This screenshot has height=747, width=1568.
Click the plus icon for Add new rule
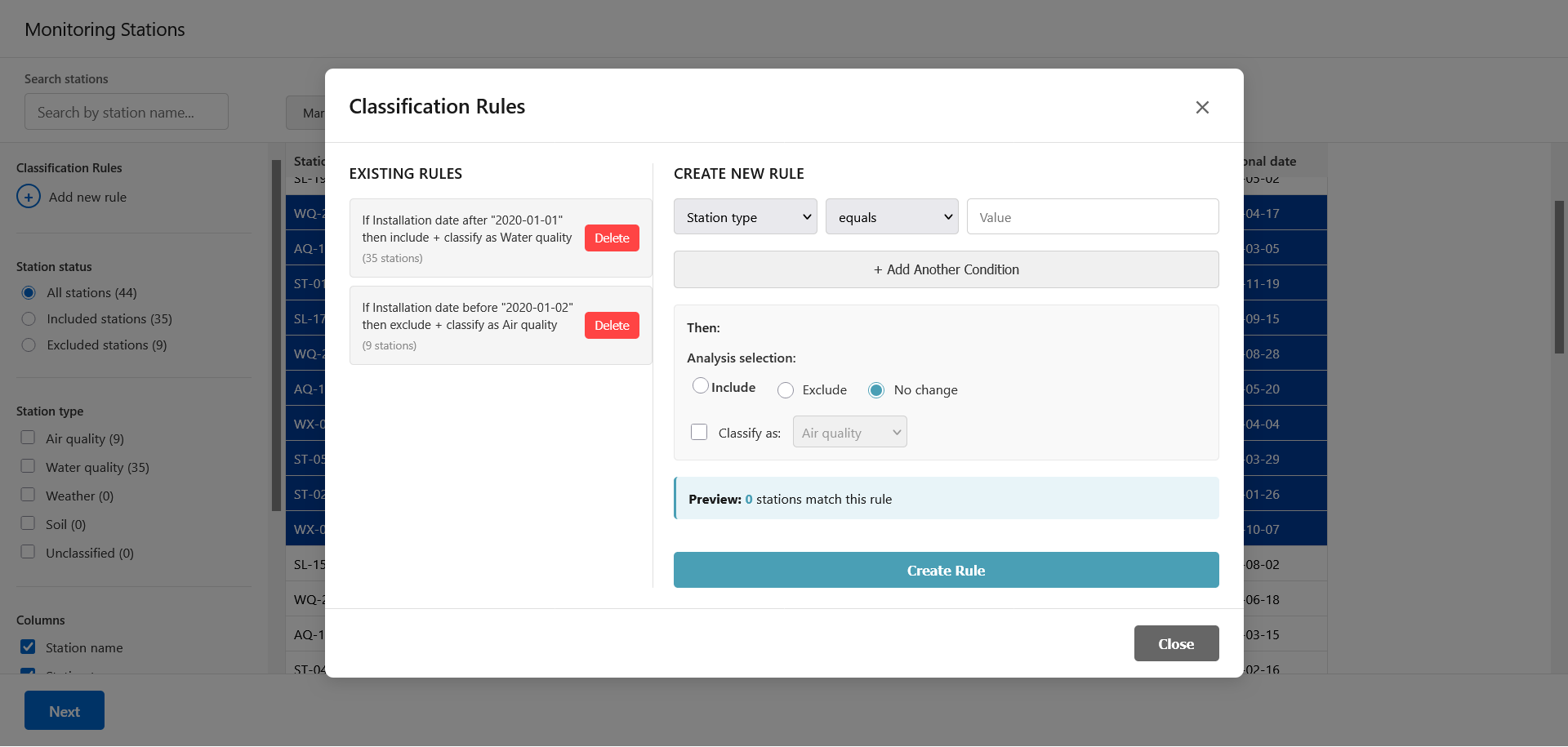tap(29, 197)
